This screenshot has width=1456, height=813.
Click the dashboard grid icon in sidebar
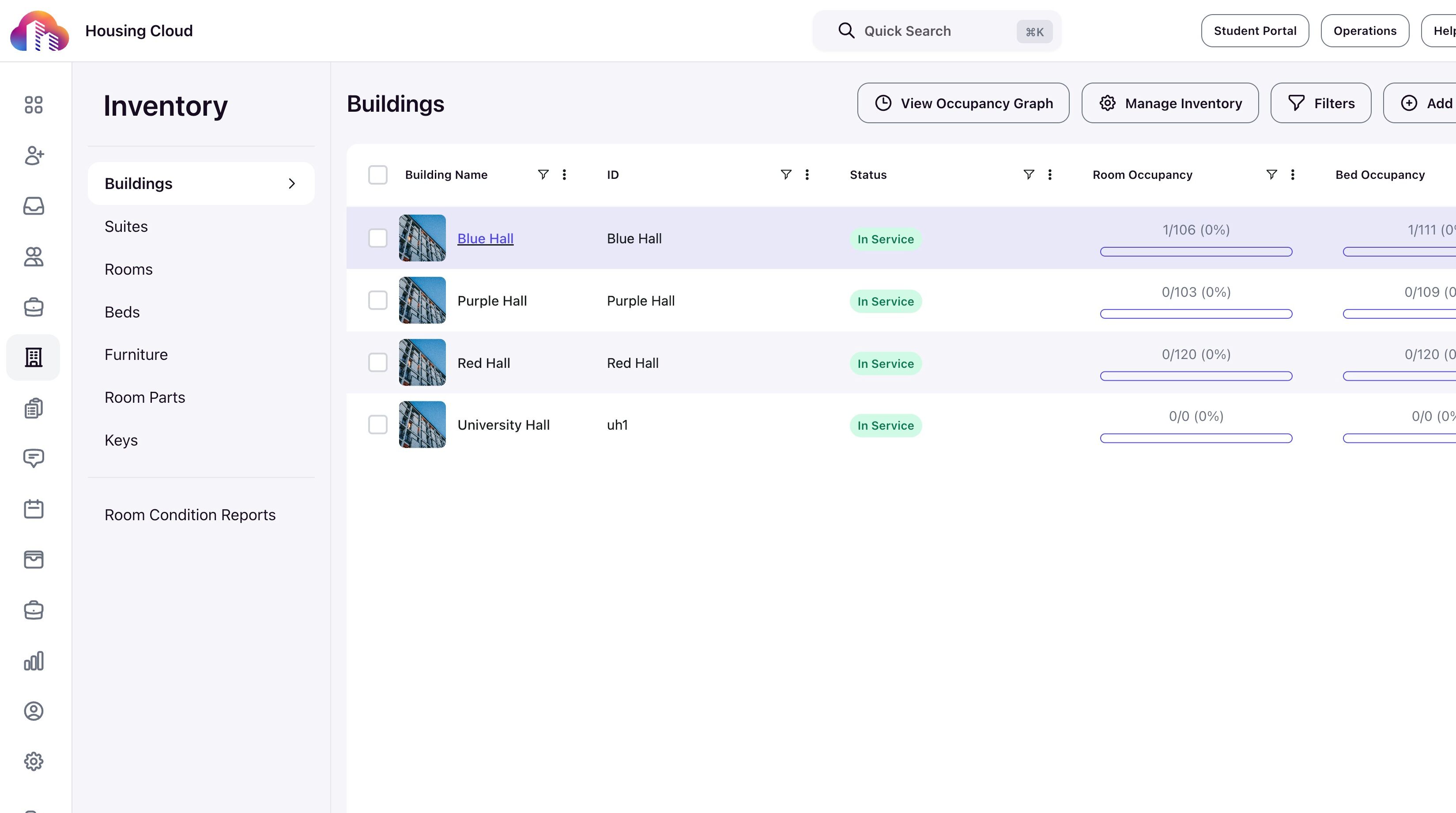[34, 105]
